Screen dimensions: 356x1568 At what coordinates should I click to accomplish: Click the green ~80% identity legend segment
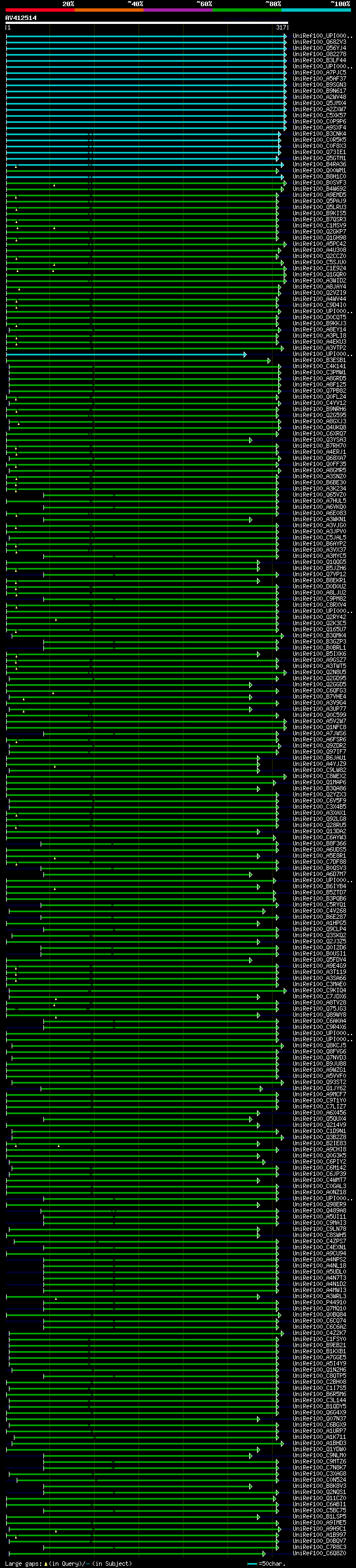point(247,10)
